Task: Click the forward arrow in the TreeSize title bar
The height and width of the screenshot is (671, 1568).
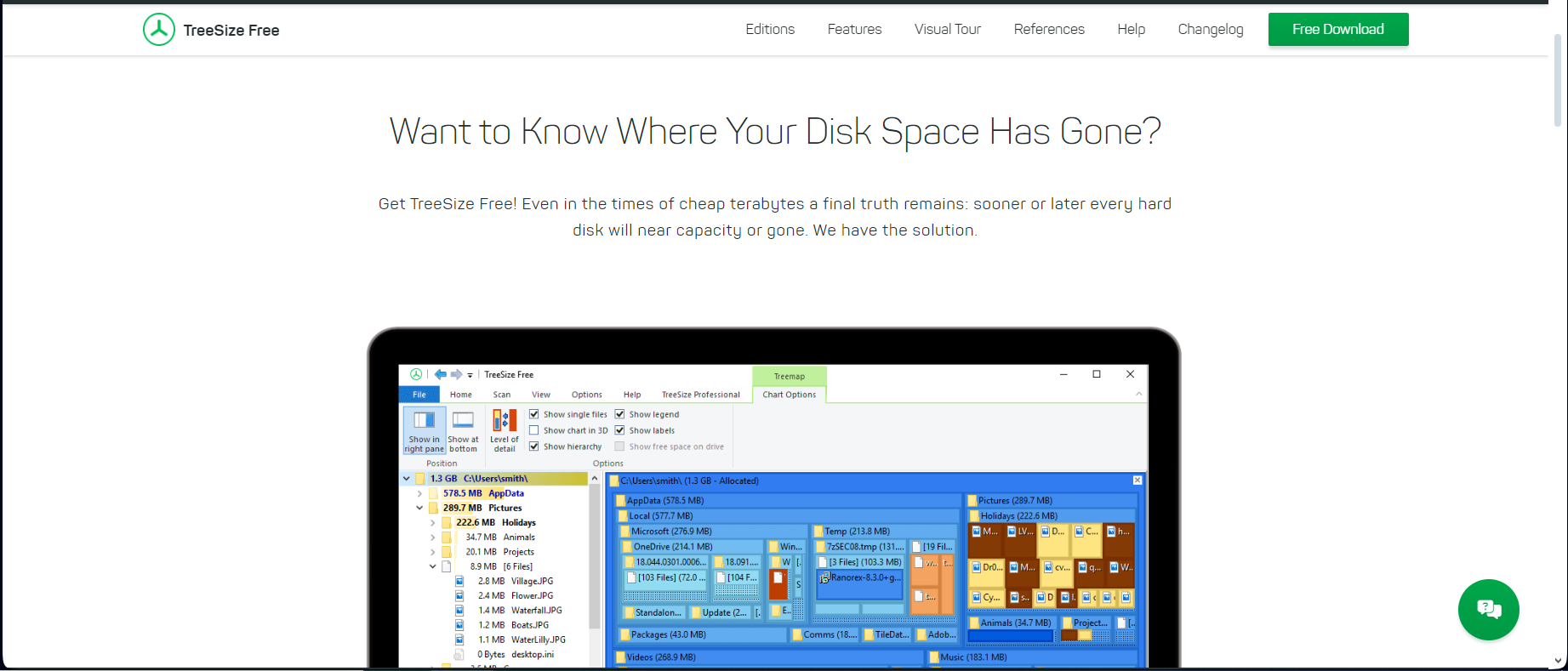Action: click(x=457, y=374)
